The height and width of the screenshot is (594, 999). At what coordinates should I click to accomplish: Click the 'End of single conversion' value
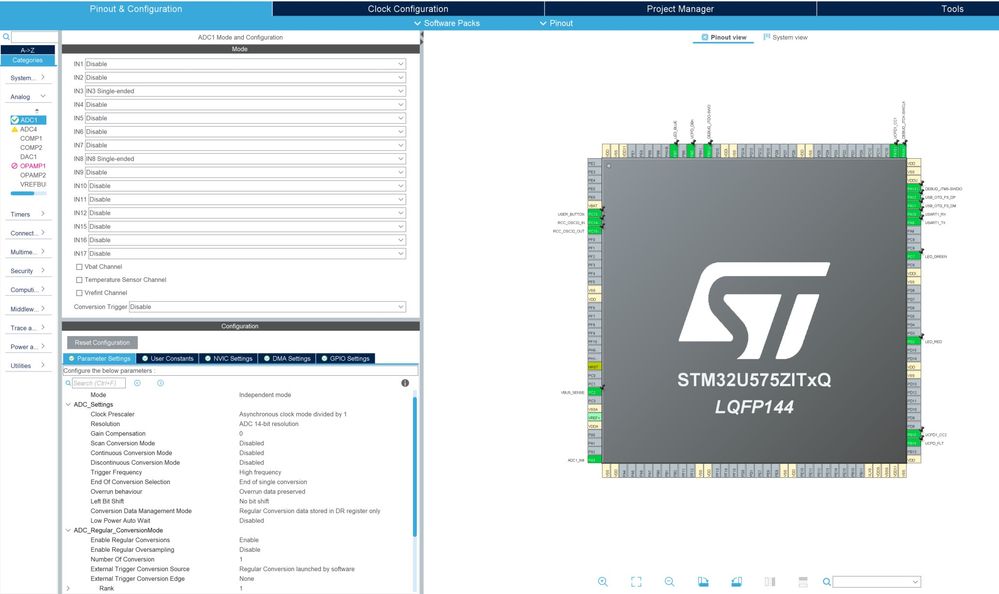(273, 482)
